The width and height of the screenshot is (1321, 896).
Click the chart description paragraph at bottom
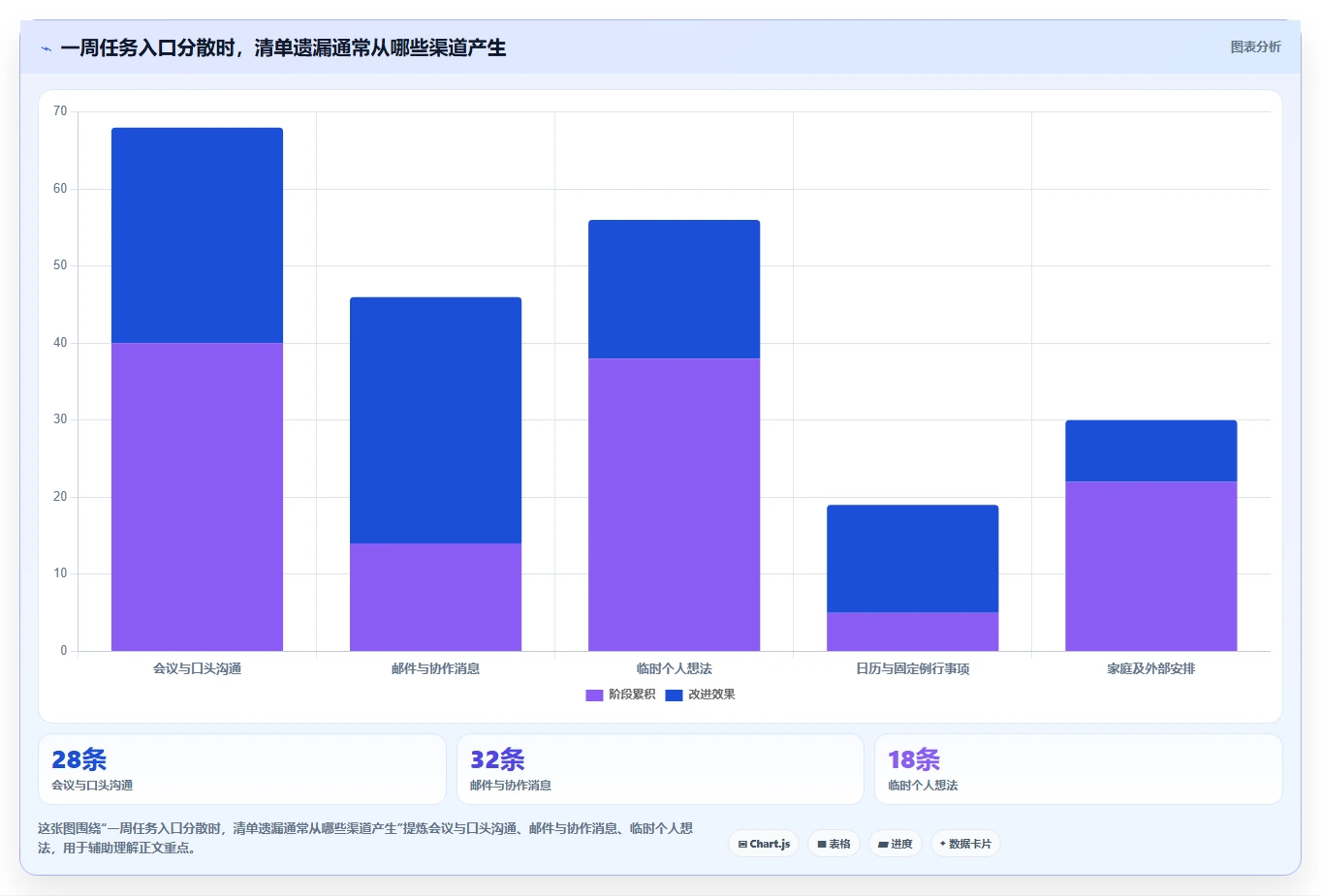click(365, 838)
